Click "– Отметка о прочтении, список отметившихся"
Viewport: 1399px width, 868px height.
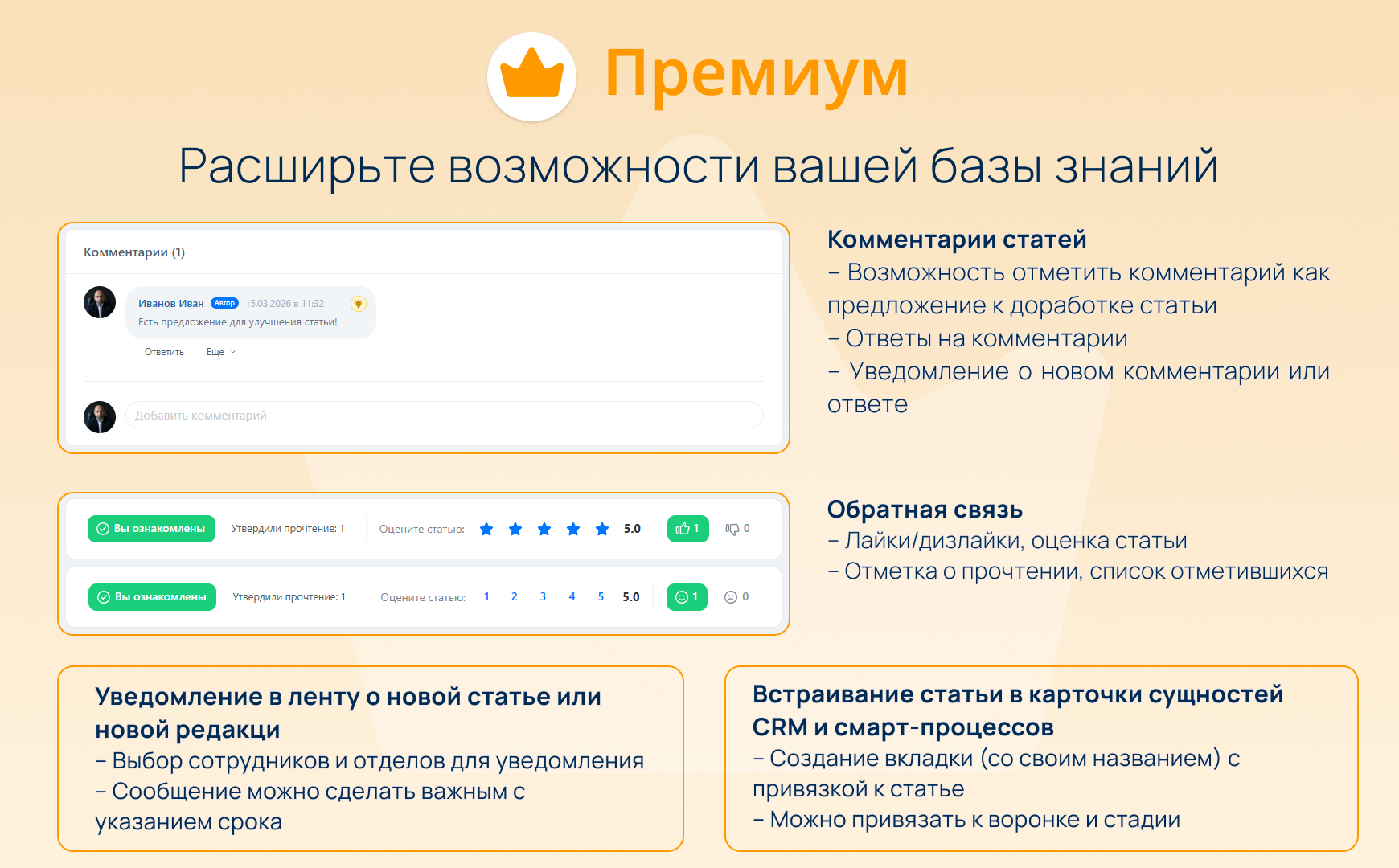[1077, 571]
